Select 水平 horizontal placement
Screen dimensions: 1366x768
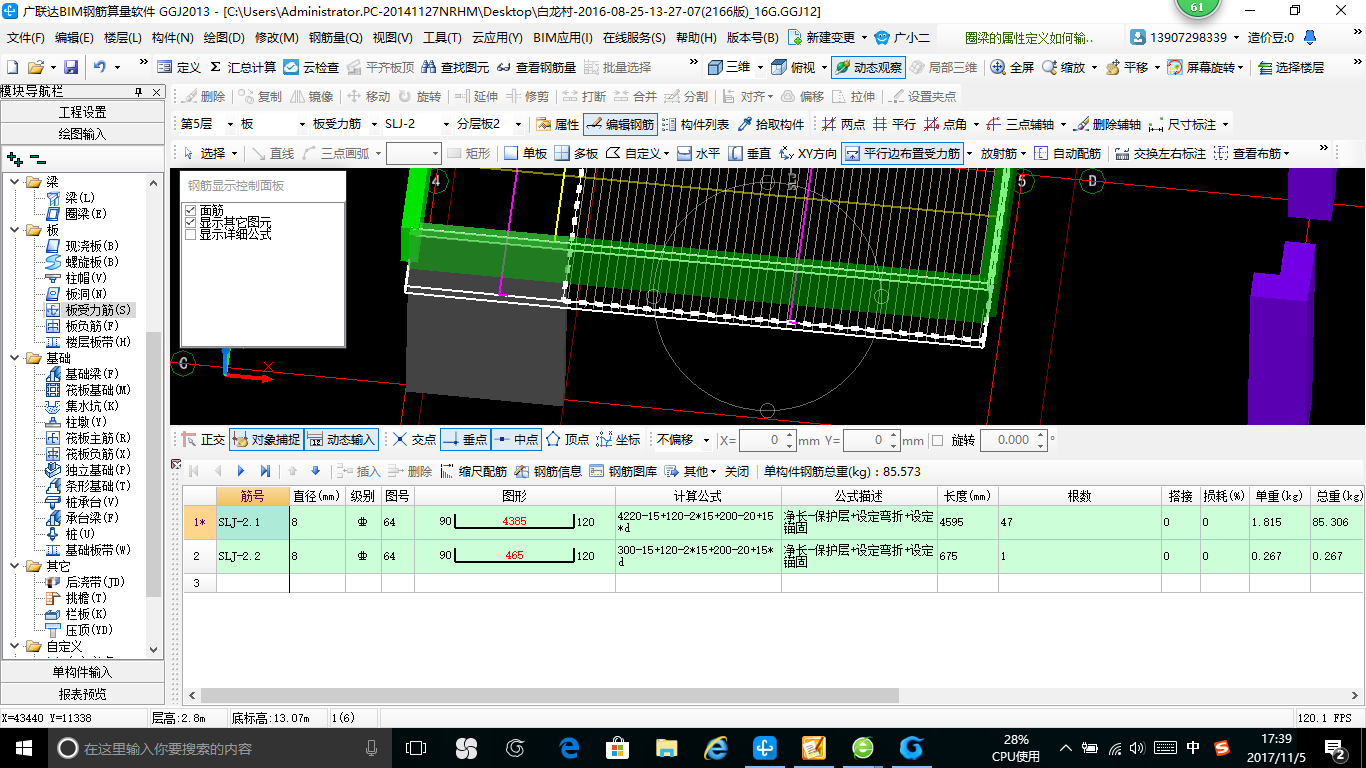coord(698,153)
